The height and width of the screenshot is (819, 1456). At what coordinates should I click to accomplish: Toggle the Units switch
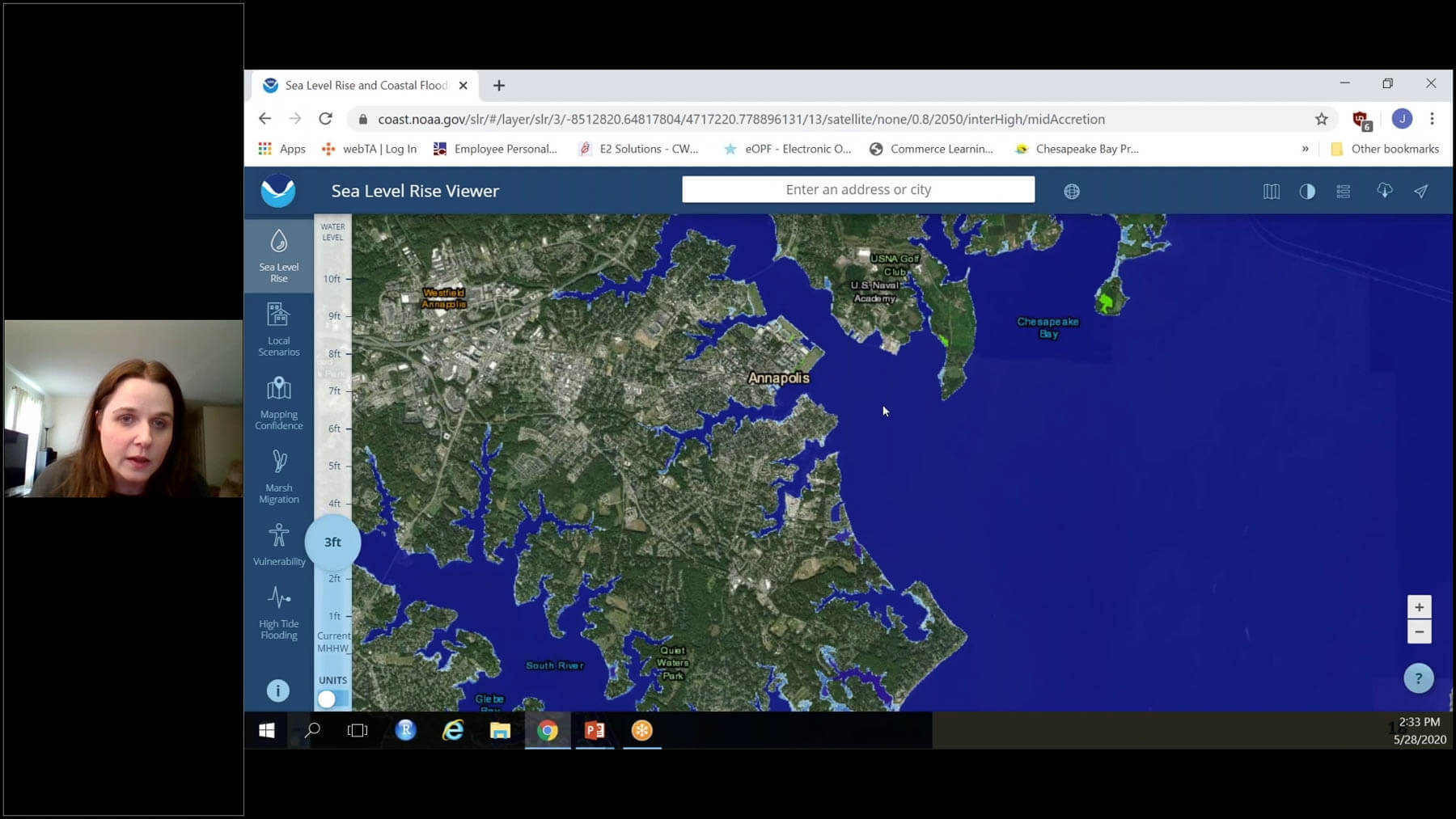pyautogui.click(x=332, y=699)
